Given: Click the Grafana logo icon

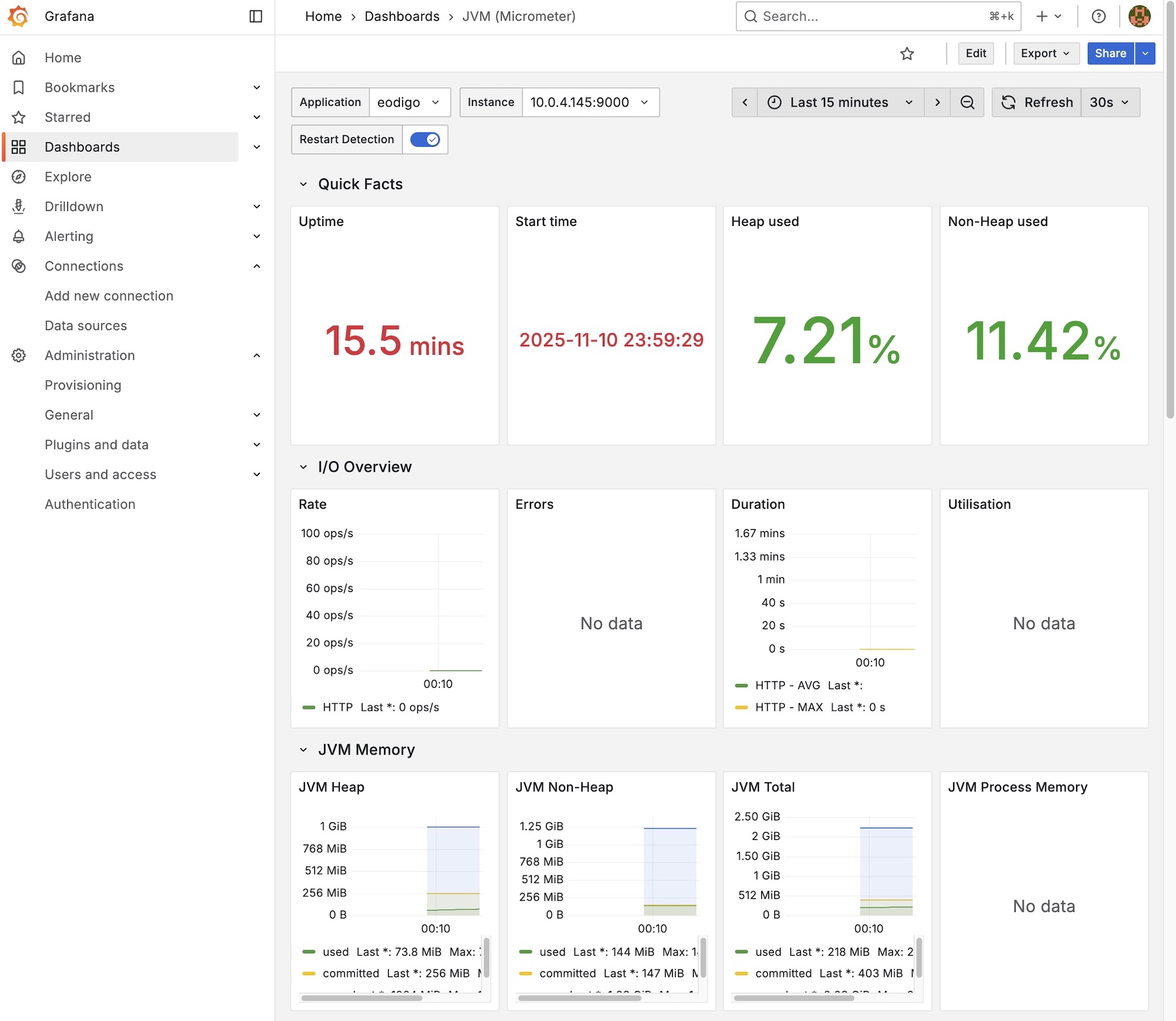Looking at the screenshot, I should pyautogui.click(x=18, y=16).
